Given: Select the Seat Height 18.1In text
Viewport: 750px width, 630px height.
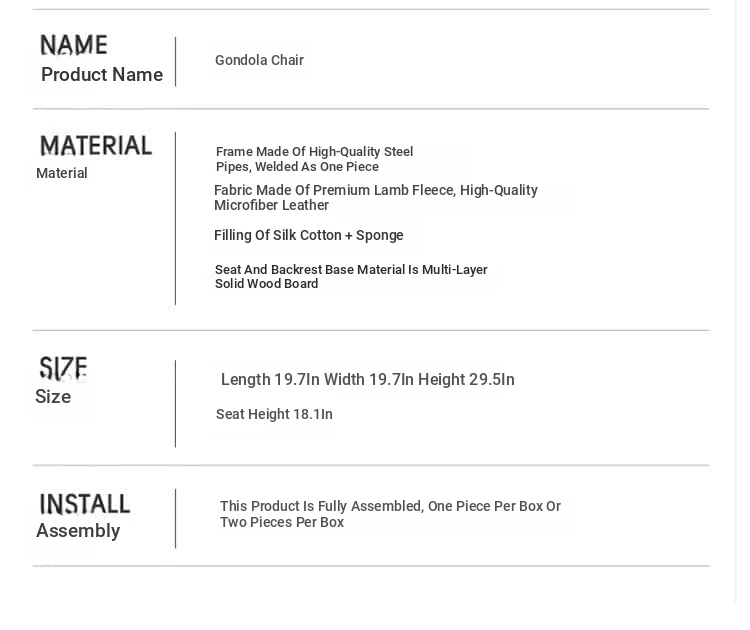Looking at the screenshot, I should click(274, 415).
